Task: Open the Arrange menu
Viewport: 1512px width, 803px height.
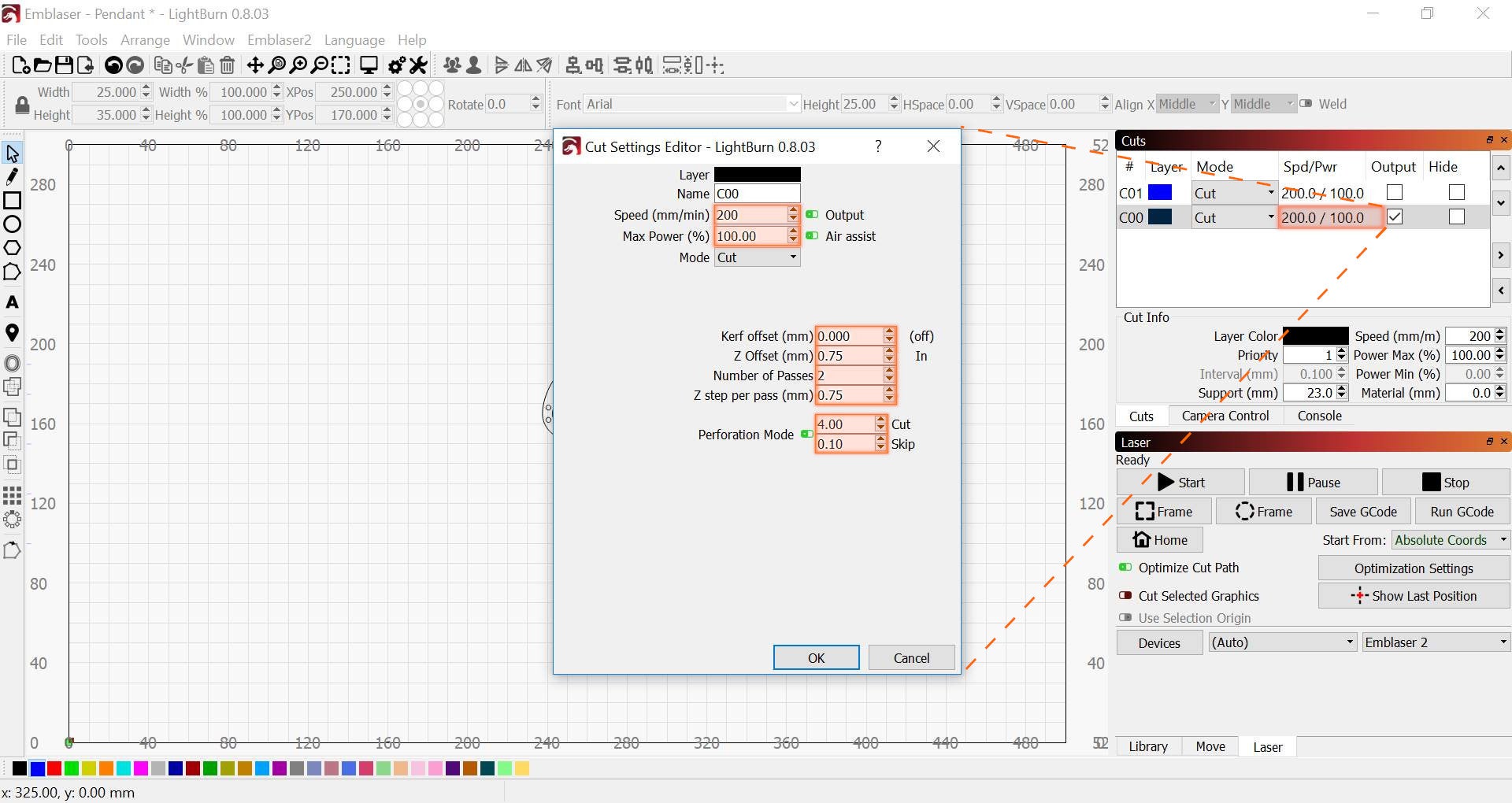Action: click(145, 40)
